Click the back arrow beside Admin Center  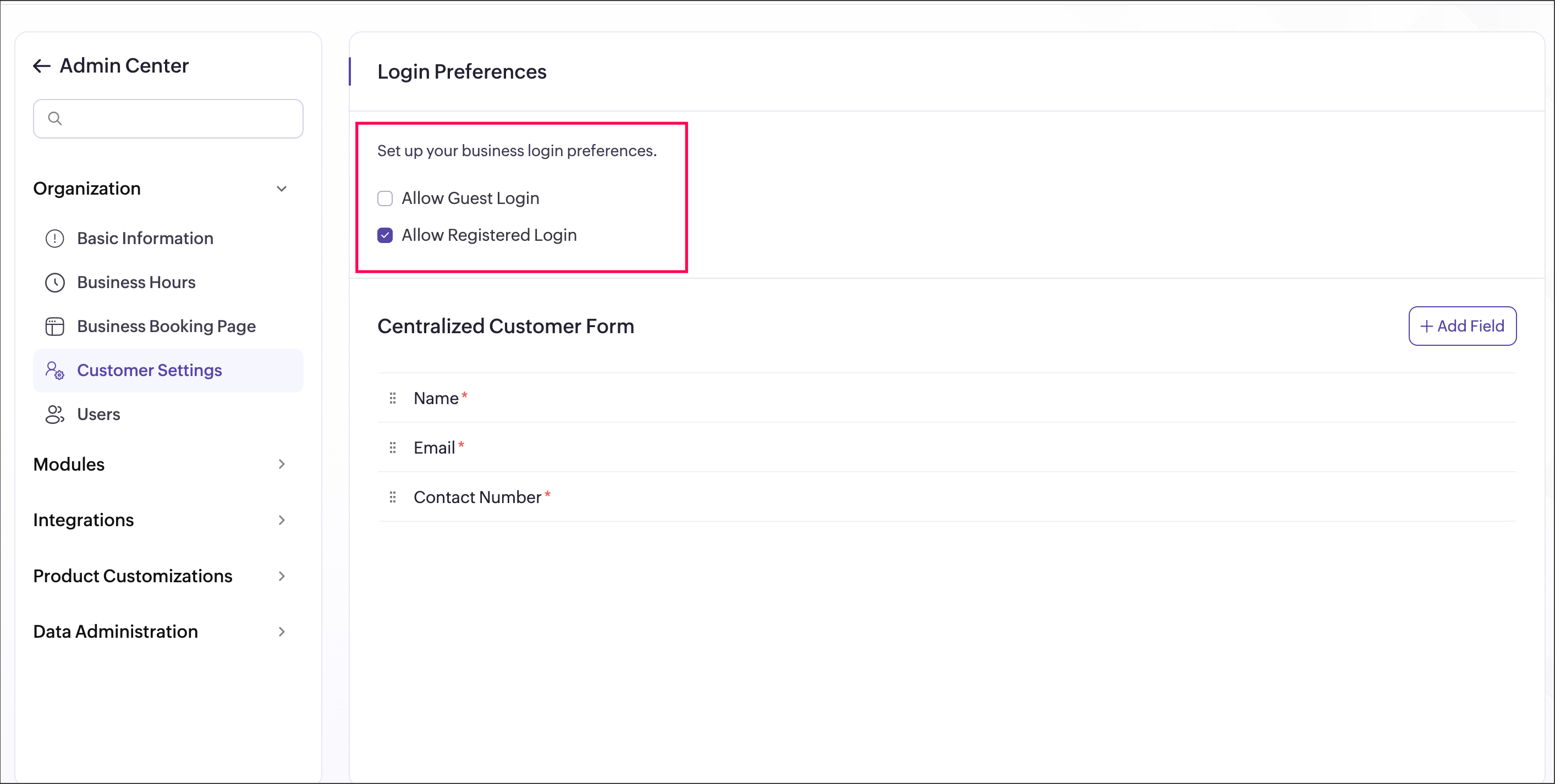click(42, 66)
